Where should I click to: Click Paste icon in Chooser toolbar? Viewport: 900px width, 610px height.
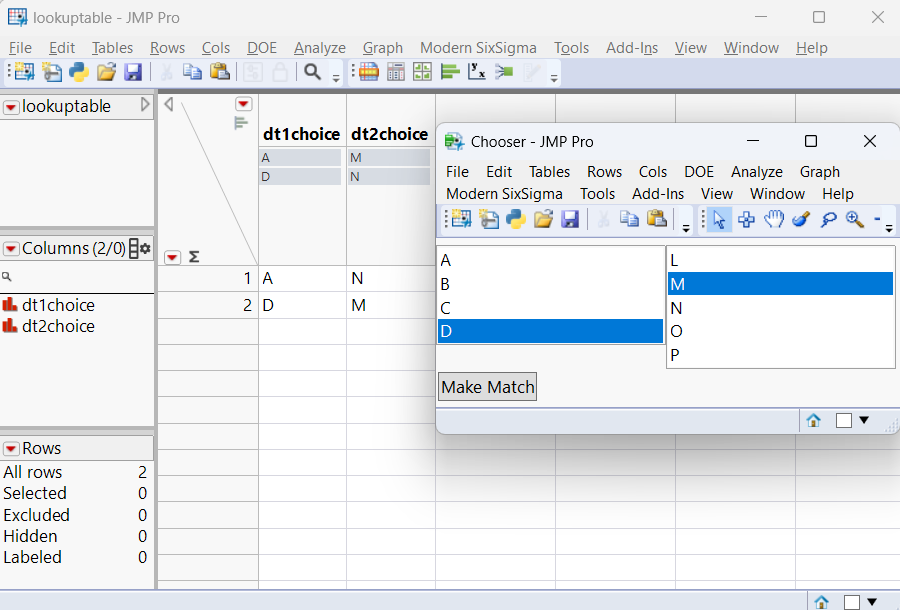pos(657,219)
